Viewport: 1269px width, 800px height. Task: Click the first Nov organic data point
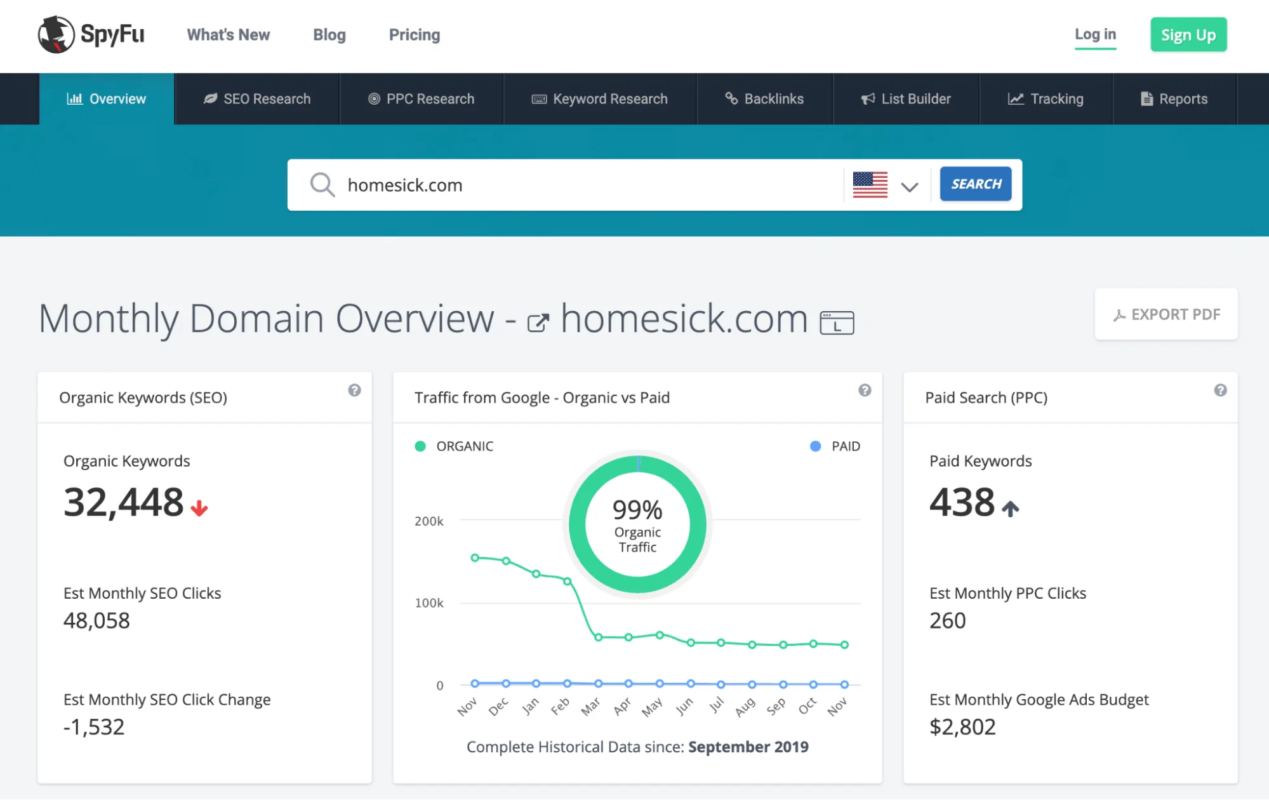pos(475,558)
